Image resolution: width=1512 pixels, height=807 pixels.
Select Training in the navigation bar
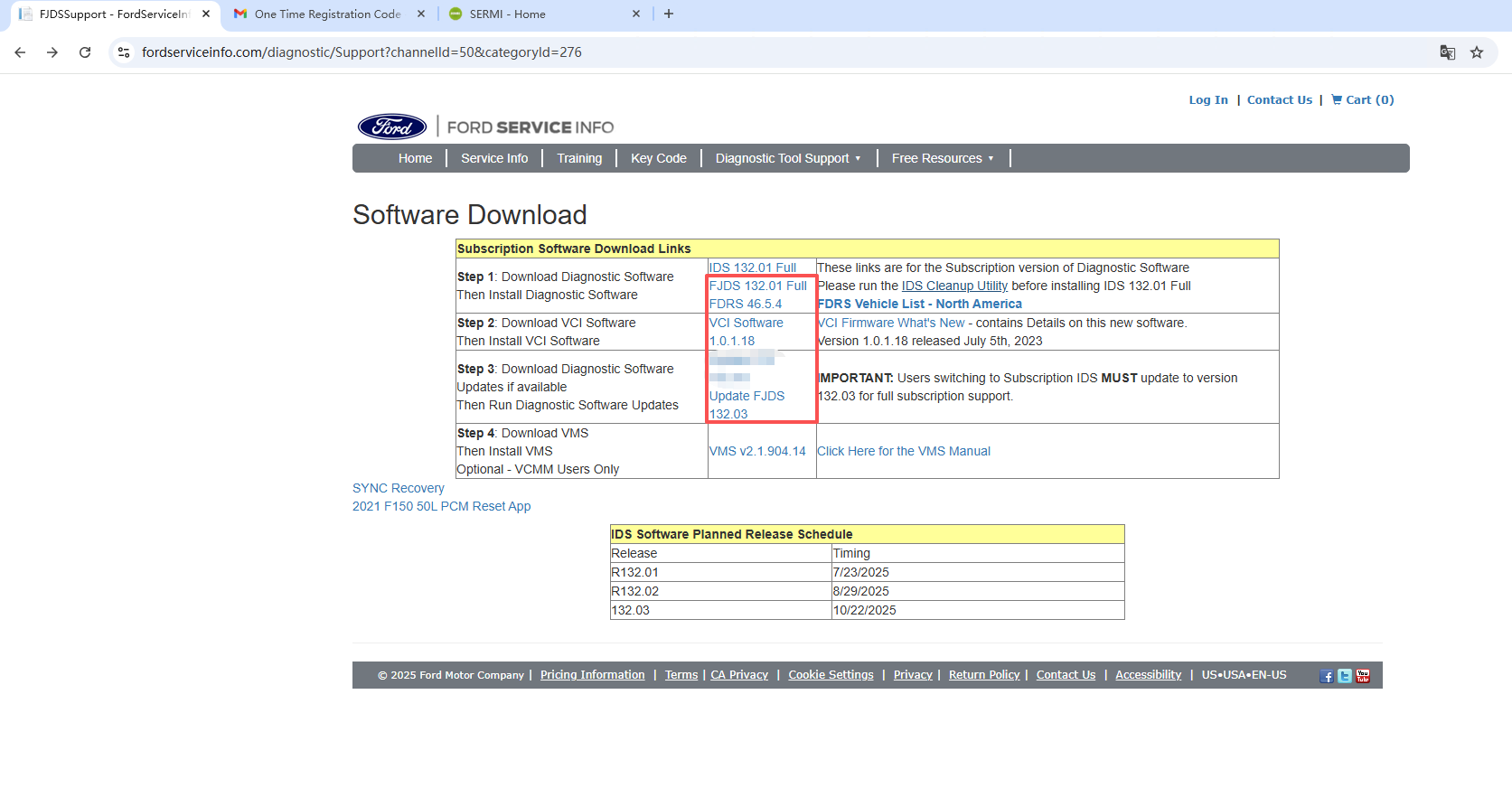[x=579, y=158]
